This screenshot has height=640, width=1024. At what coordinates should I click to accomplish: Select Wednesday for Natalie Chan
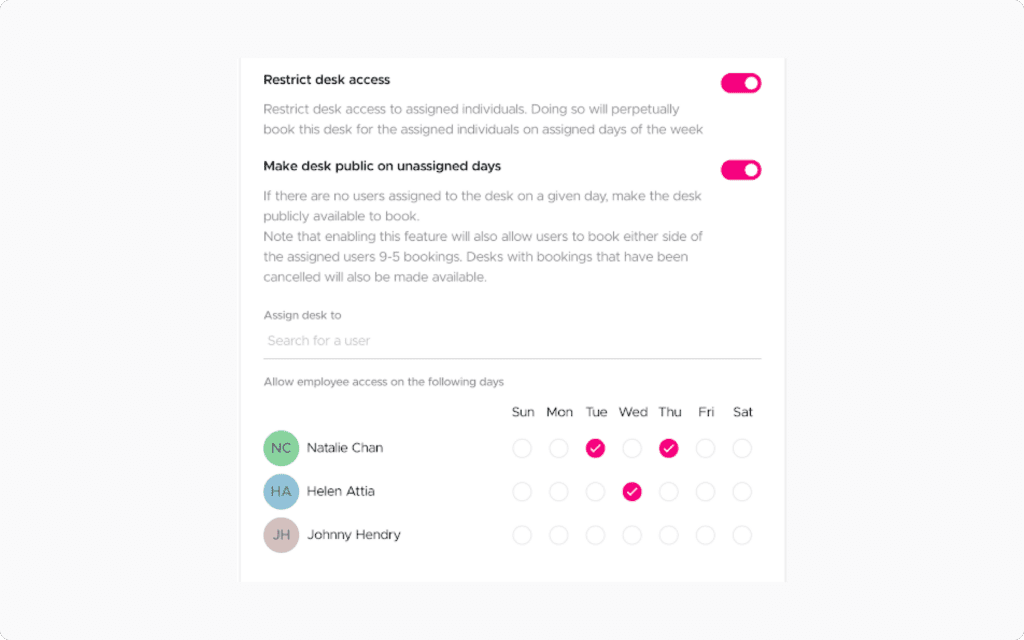(632, 449)
